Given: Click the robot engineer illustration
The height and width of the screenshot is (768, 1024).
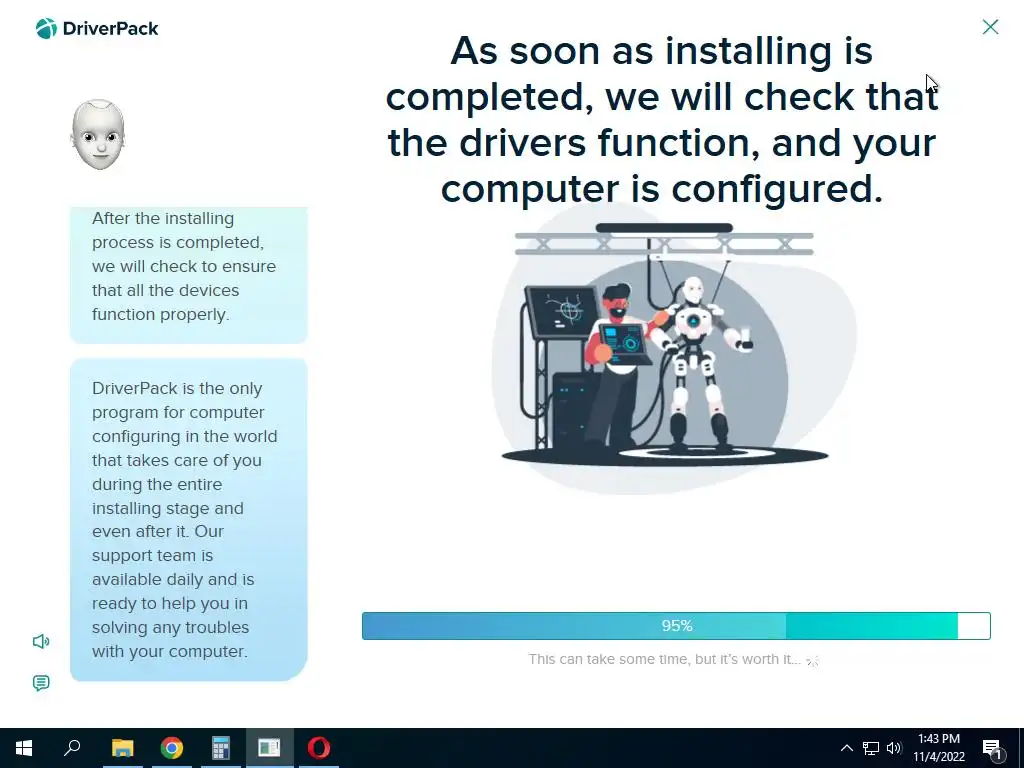Looking at the screenshot, I should click(x=673, y=349).
